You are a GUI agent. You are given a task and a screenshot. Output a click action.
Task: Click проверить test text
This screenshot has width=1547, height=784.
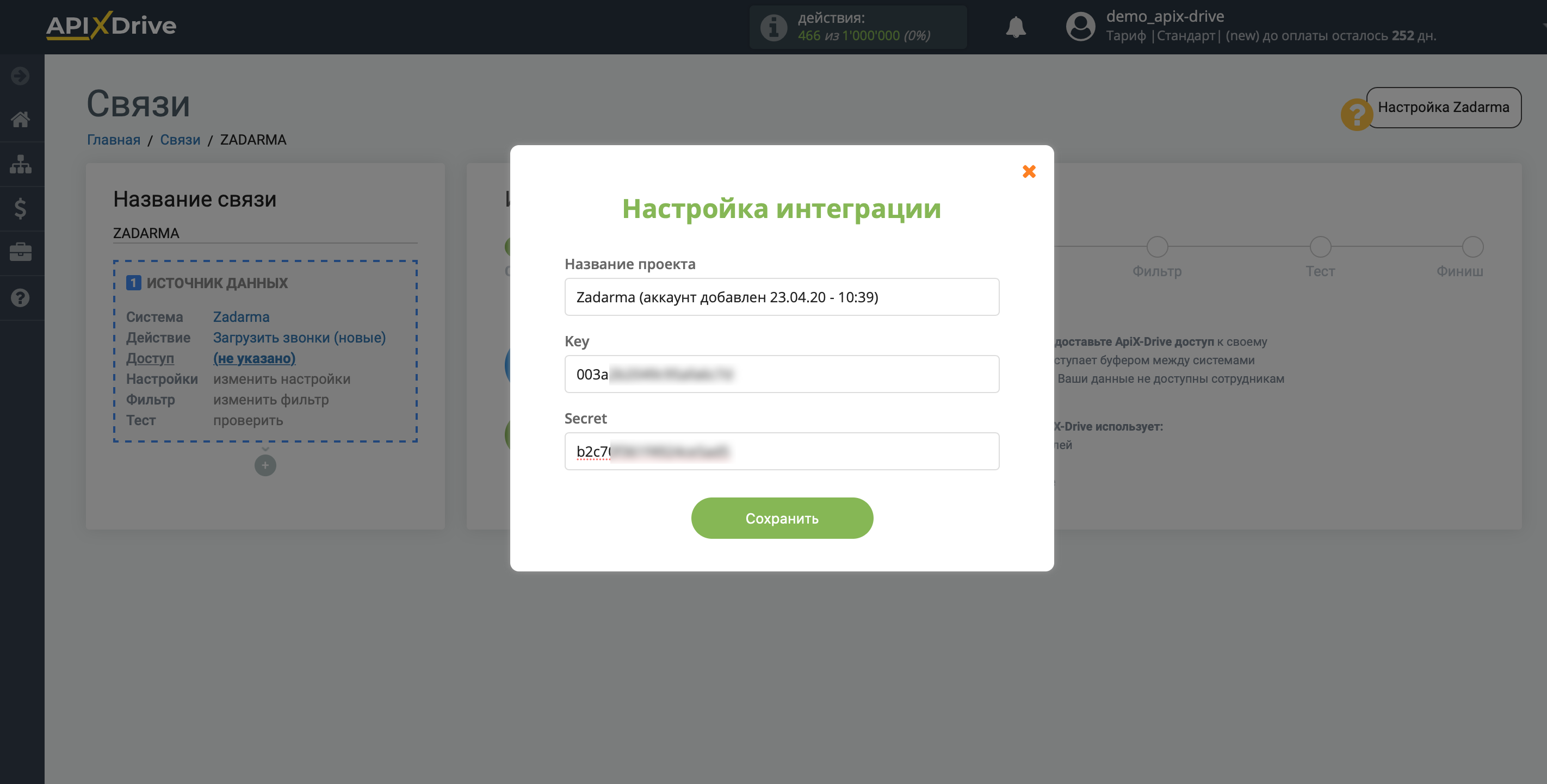coord(248,420)
